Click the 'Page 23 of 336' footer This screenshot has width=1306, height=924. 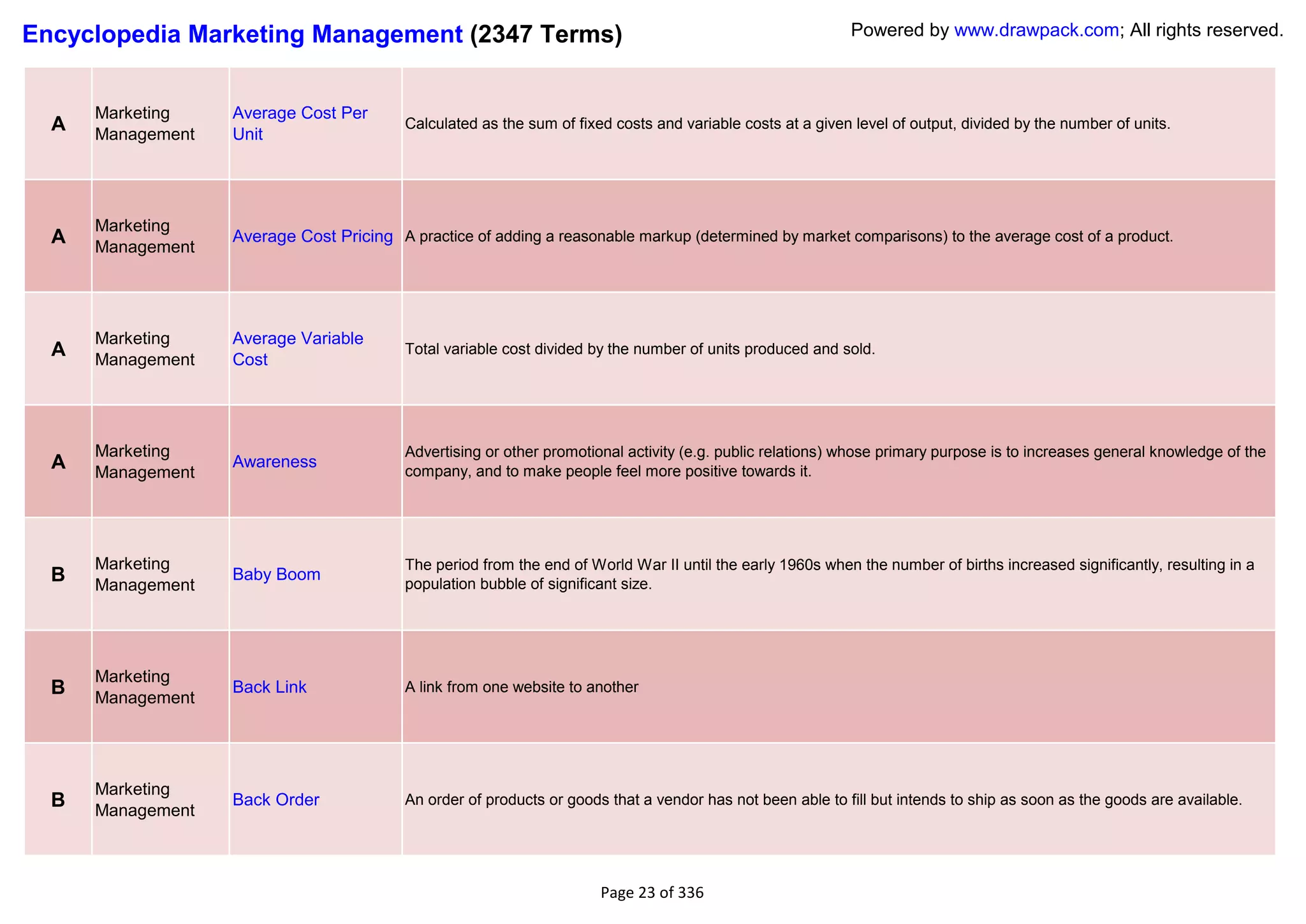652,892
